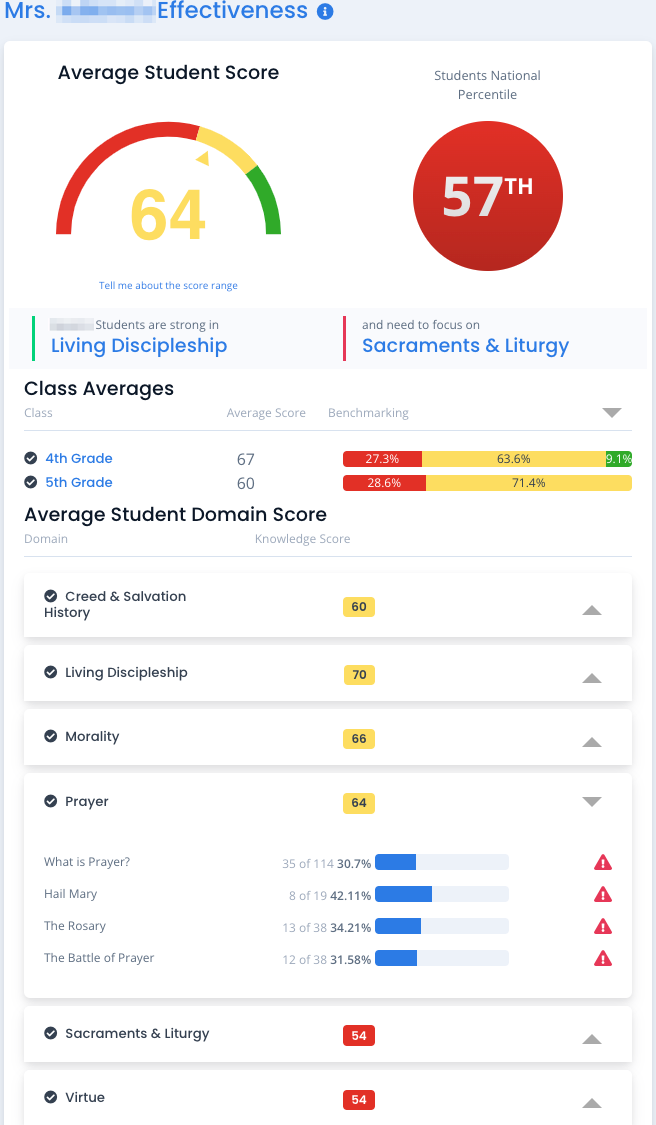Click warning icon for The Battle of Prayer
Screen dimensions: 656x1125
coord(603,959)
